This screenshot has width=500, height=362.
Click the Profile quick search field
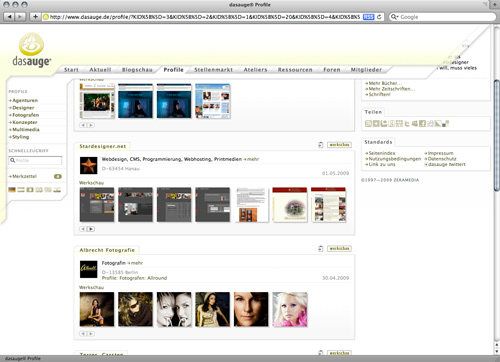click(x=35, y=160)
